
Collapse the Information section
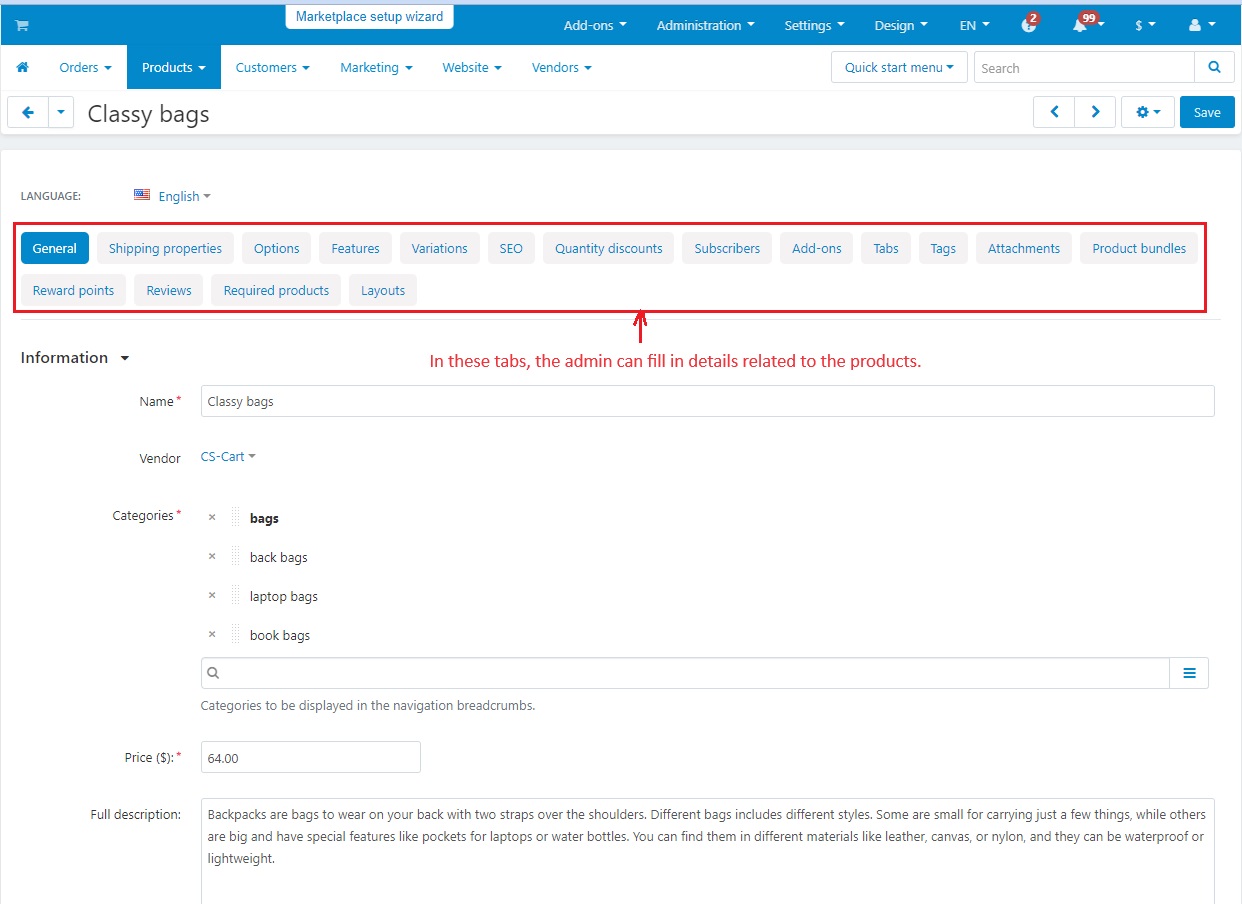tap(75, 358)
